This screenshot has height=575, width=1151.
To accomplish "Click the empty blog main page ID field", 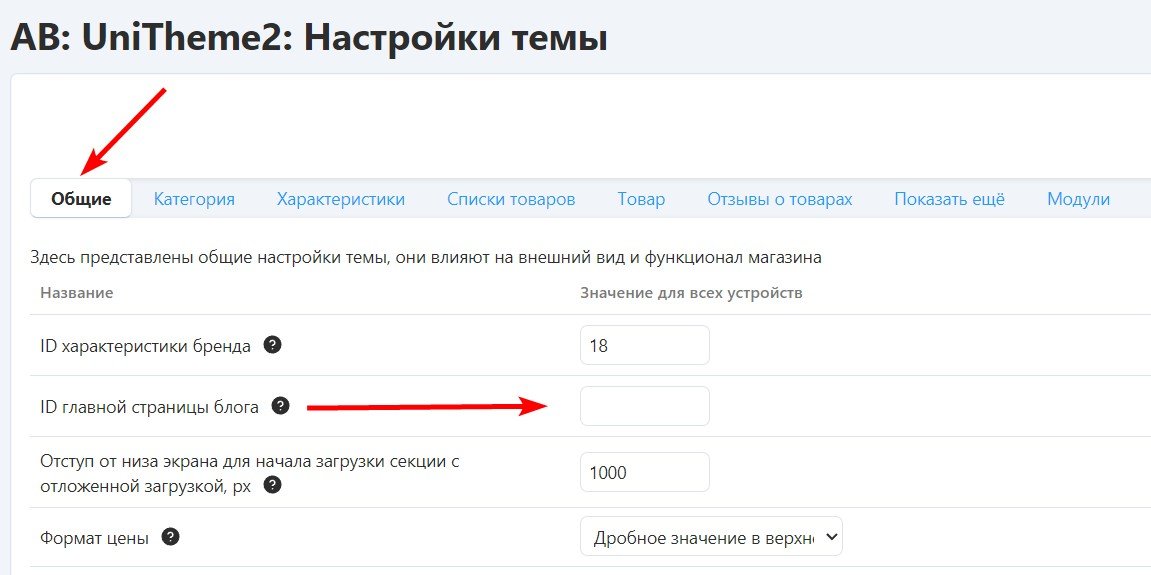I will [x=644, y=406].
